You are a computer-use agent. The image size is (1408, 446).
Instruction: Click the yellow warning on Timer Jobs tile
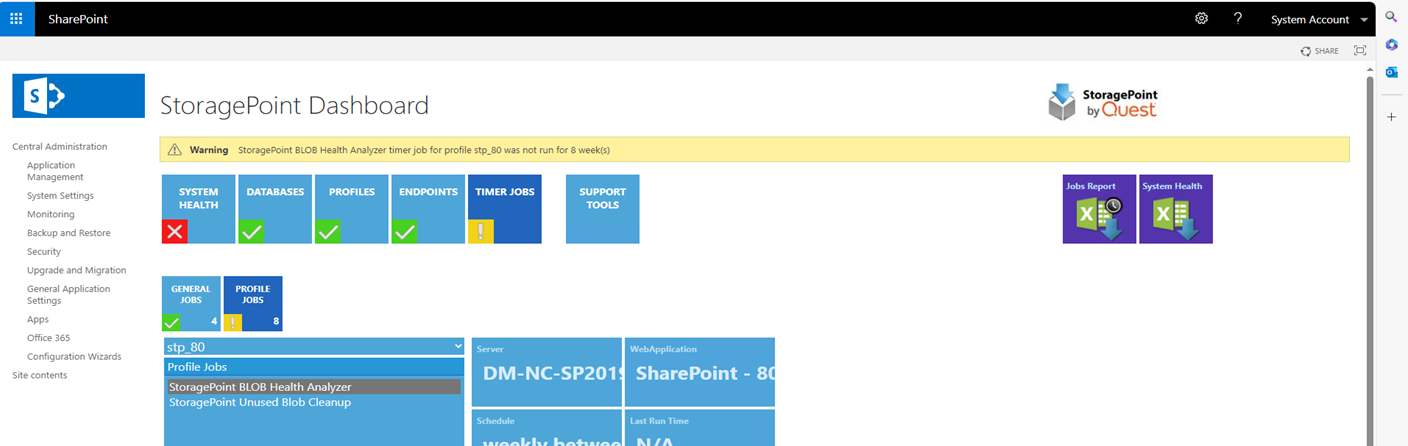point(481,232)
